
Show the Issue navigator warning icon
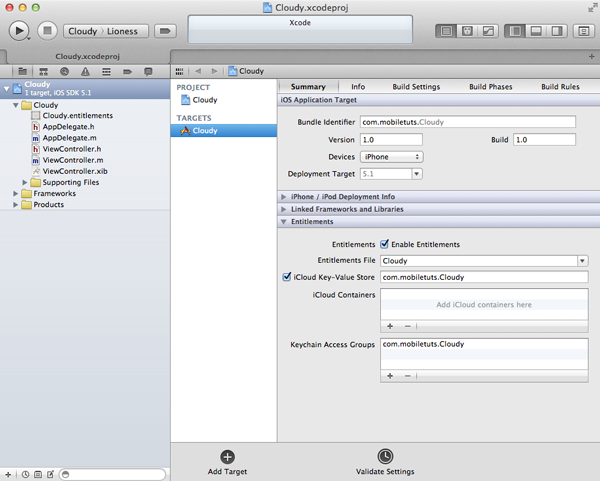click(85, 72)
